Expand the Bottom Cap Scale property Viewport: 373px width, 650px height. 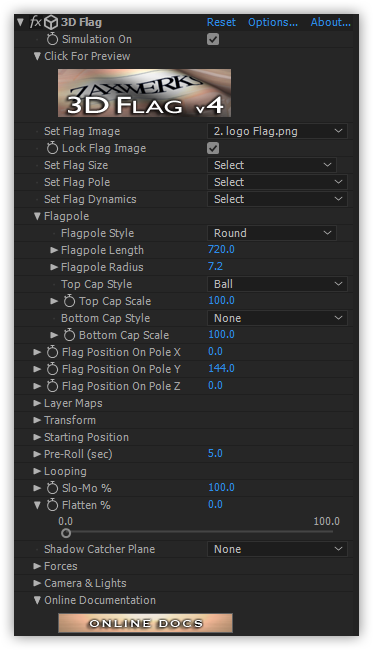[x=54, y=335]
